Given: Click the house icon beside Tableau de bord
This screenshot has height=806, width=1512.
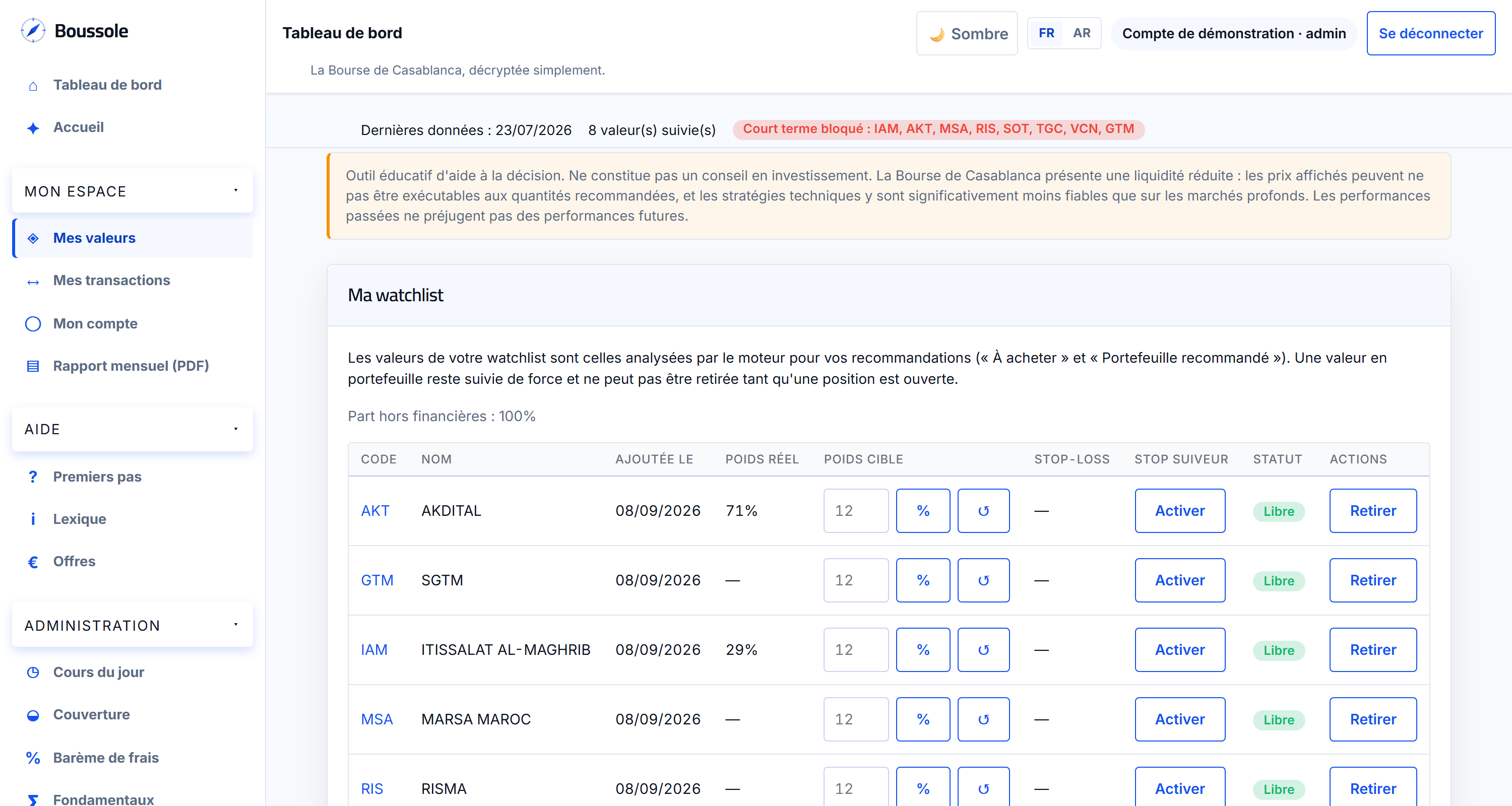Looking at the screenshot, I should (x=33, y=86).
